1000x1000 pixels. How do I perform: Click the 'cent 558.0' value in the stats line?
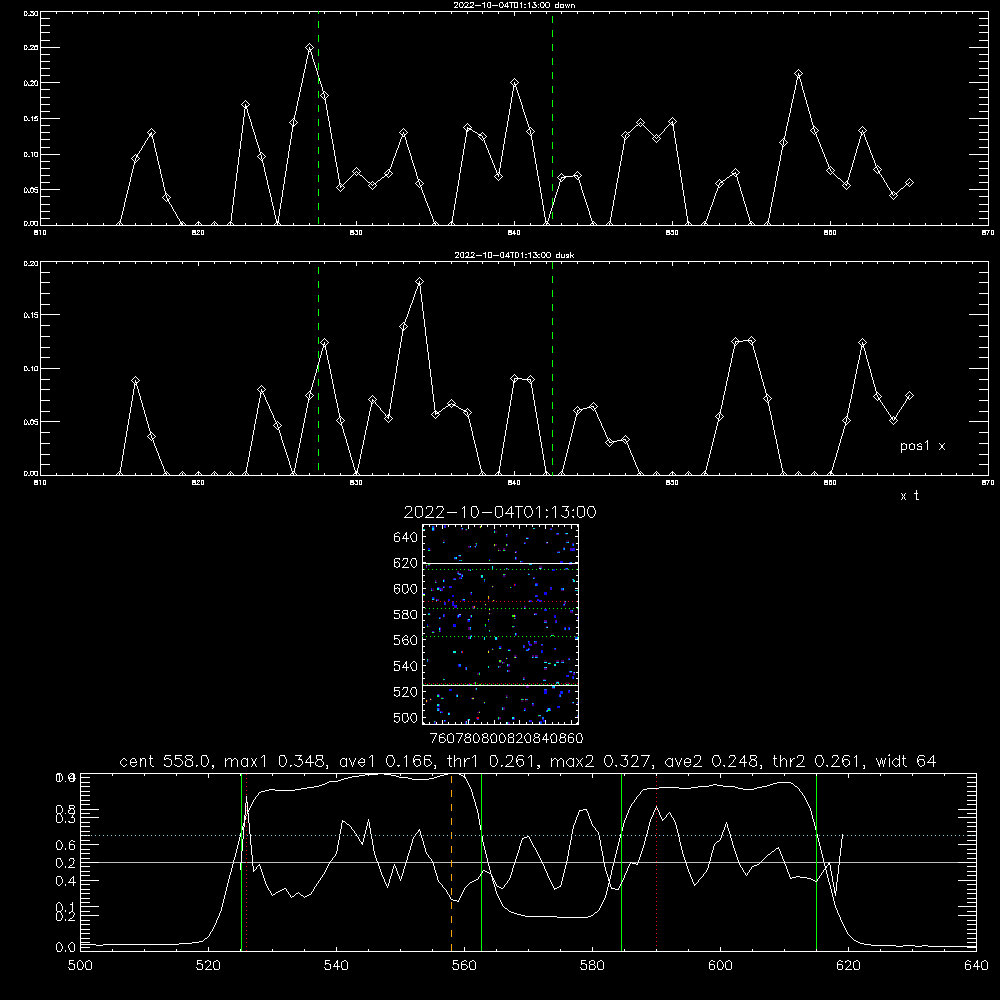167,761
